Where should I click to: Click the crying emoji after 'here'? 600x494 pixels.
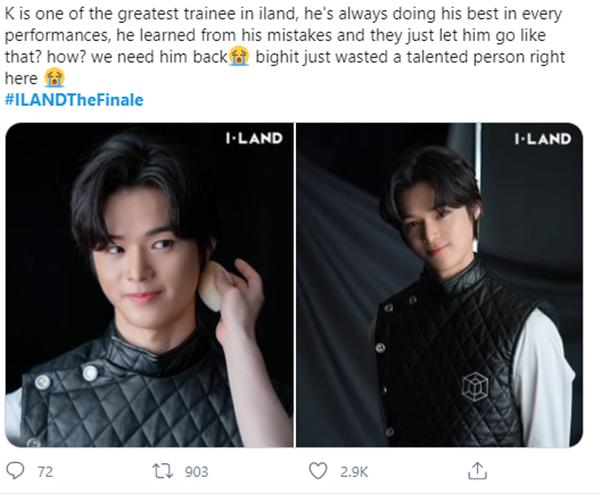[x=54, y=78]
